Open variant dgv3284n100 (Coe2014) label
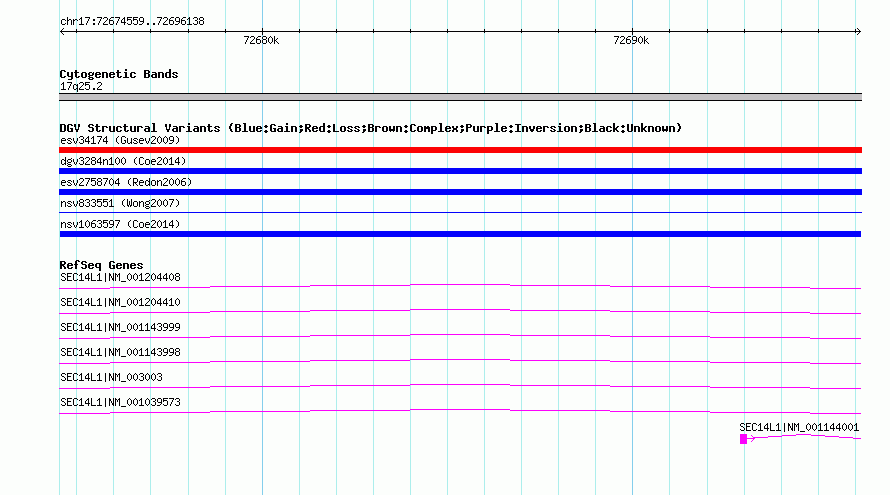 (123, 161)
